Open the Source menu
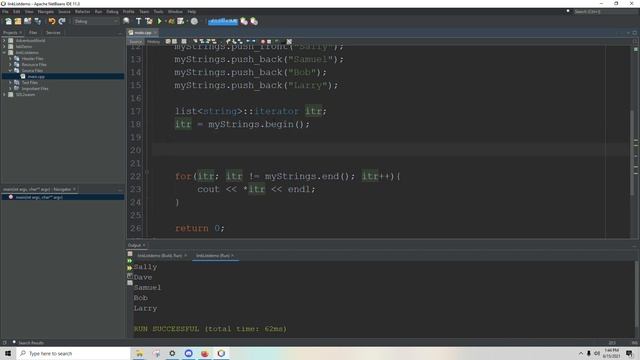Screen dimensions: 640x360 64,11
